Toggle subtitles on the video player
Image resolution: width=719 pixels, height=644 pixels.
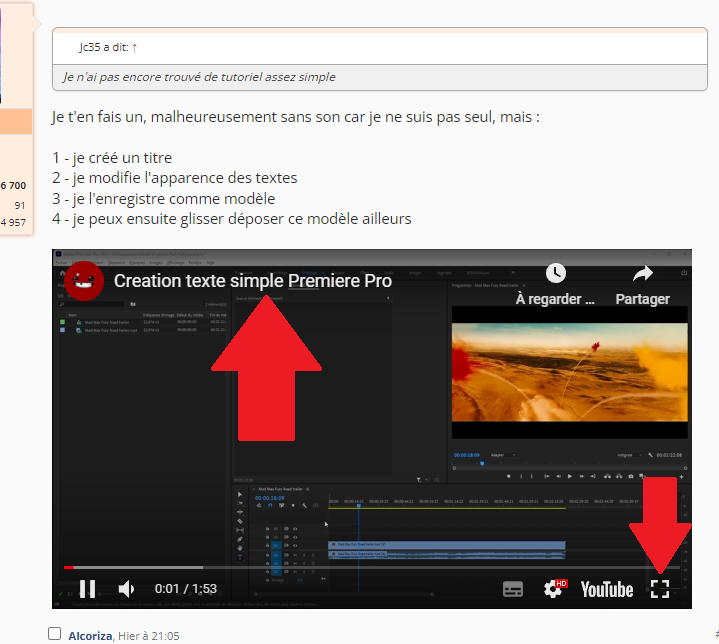pos(513,589)
